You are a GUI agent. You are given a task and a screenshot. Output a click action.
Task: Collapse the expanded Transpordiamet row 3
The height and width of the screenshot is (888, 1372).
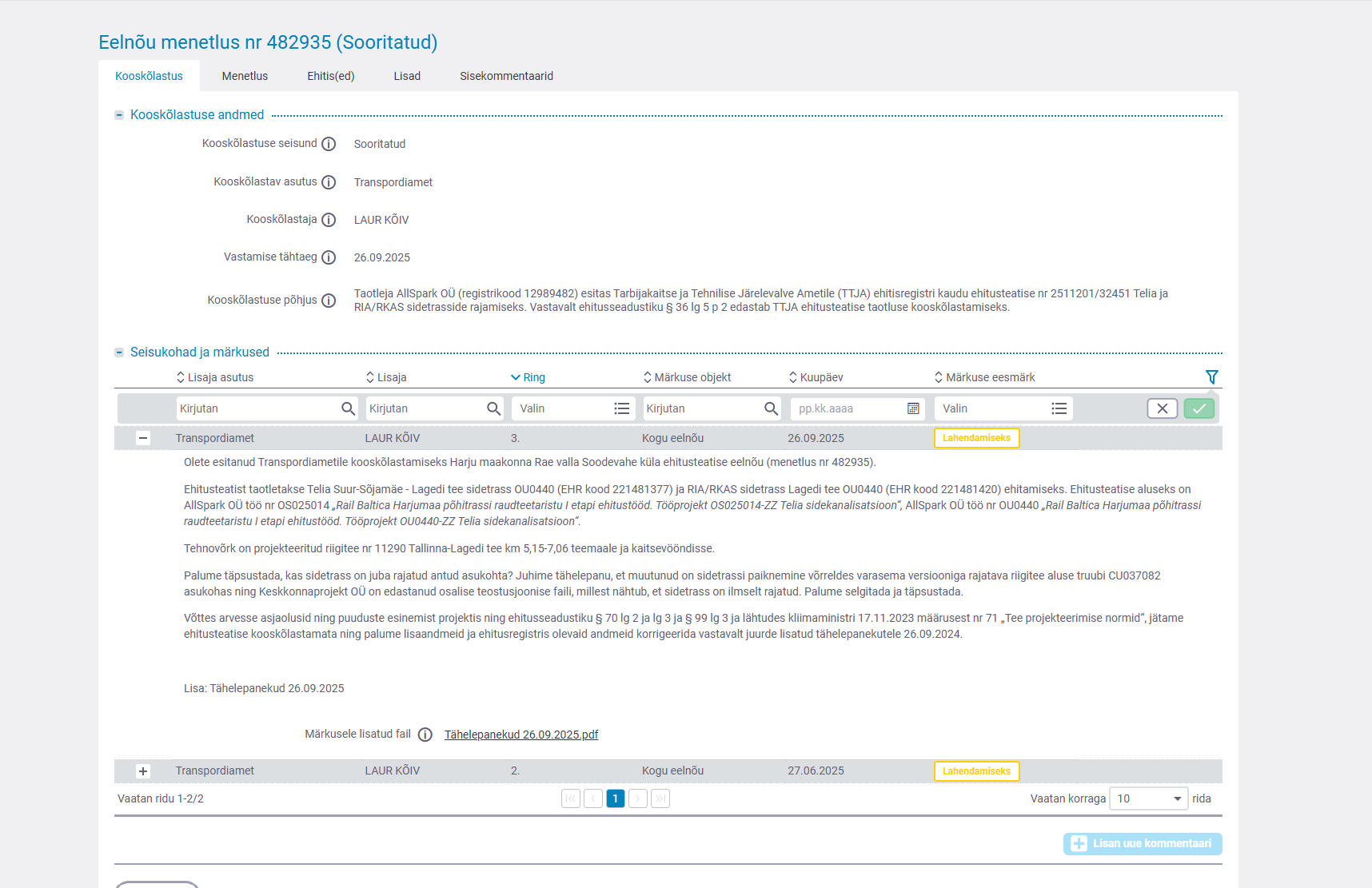tap(143, 438)
